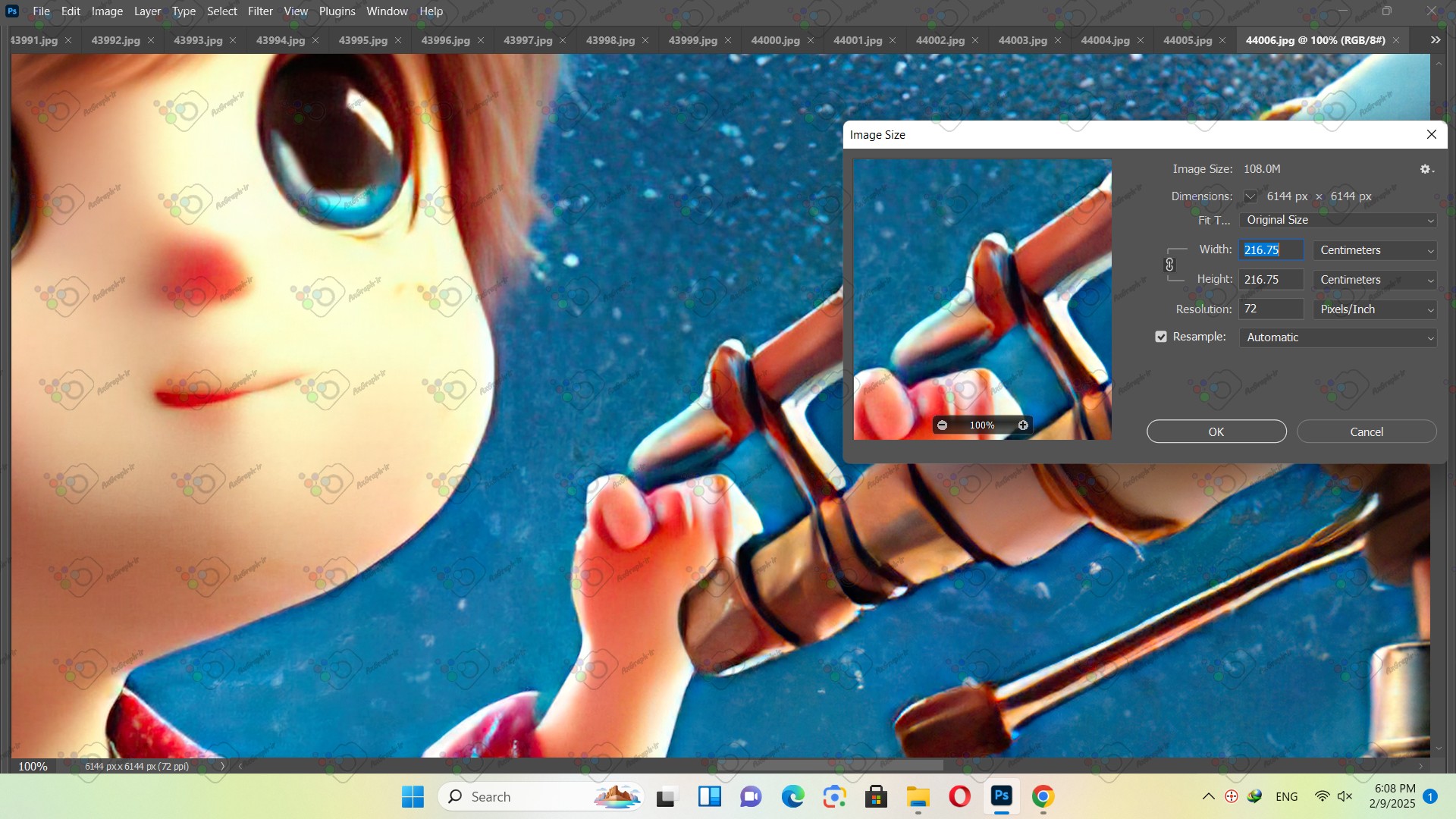
Task: Open the clock and date flyout
Action: (1393, 796)
